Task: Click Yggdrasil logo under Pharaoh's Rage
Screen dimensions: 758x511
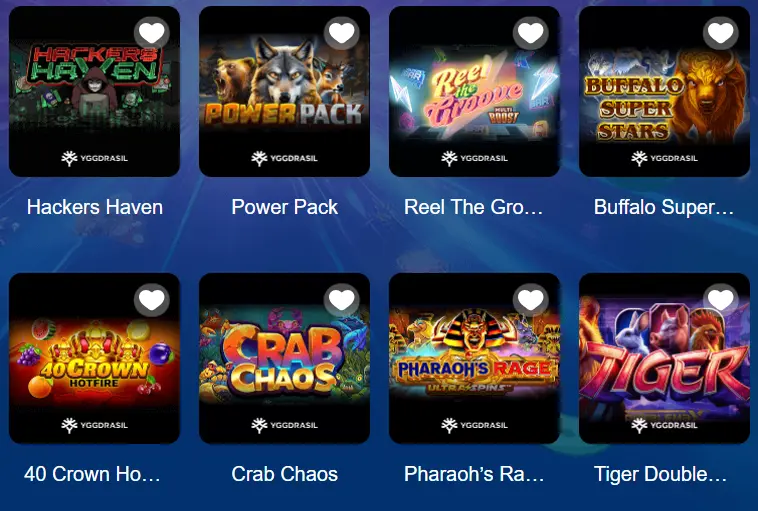Action: pos(474,425)
